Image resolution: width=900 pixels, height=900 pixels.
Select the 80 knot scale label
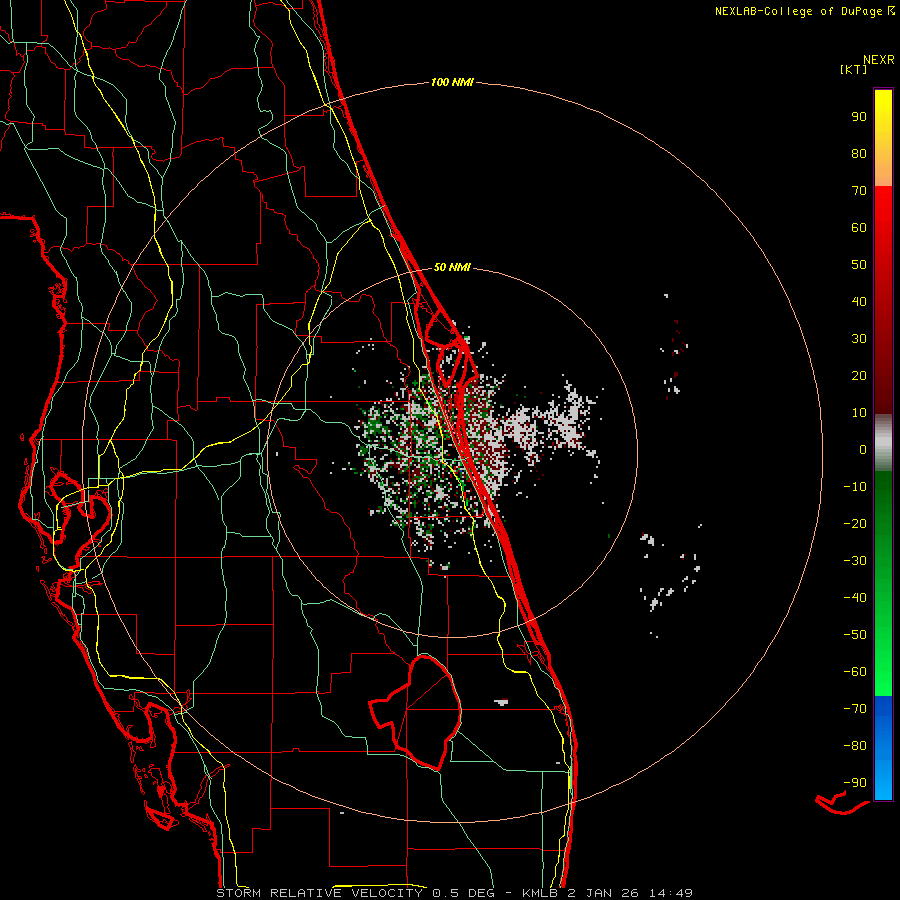[x=859, y=153]
